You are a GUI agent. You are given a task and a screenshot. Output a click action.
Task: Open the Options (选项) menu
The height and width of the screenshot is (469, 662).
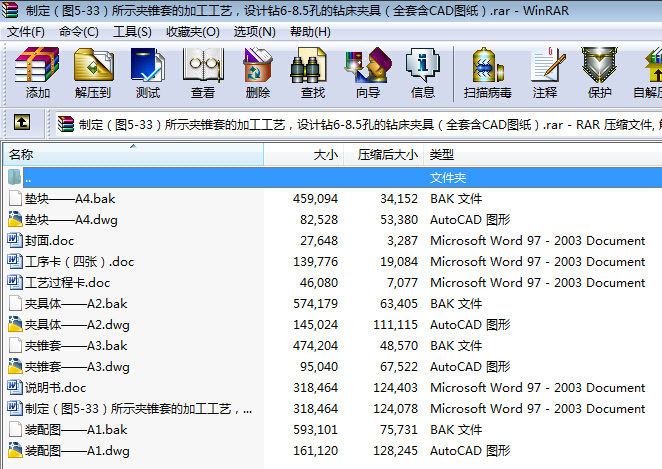(255, 32)
